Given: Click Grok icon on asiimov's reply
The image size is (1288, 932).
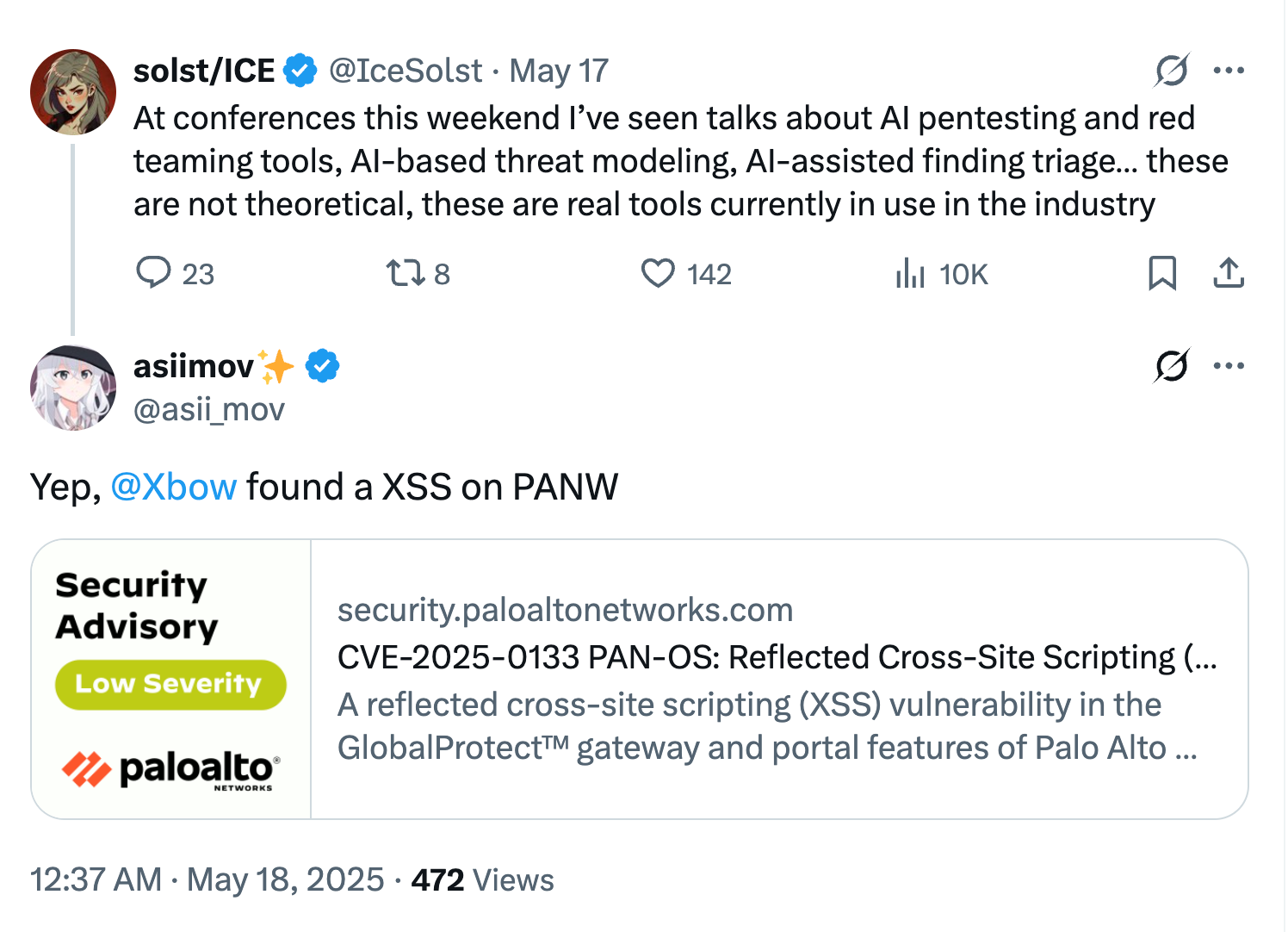Looking at the screenshot, I should coord(1172,366).
